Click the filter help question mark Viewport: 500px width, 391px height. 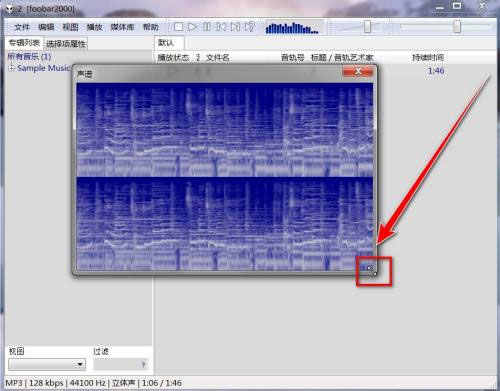(x=143, y=365)
